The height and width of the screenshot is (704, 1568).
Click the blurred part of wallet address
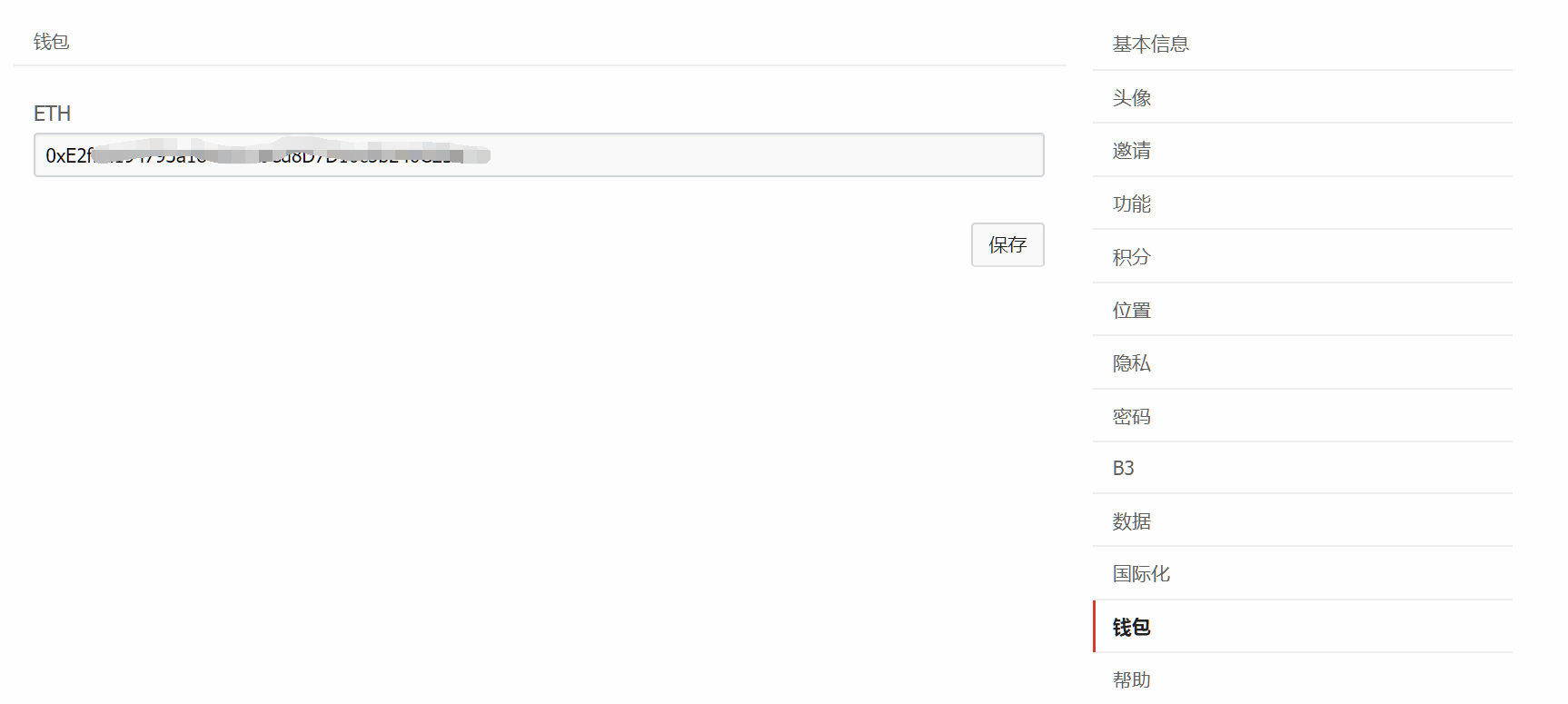click(291, 155)
